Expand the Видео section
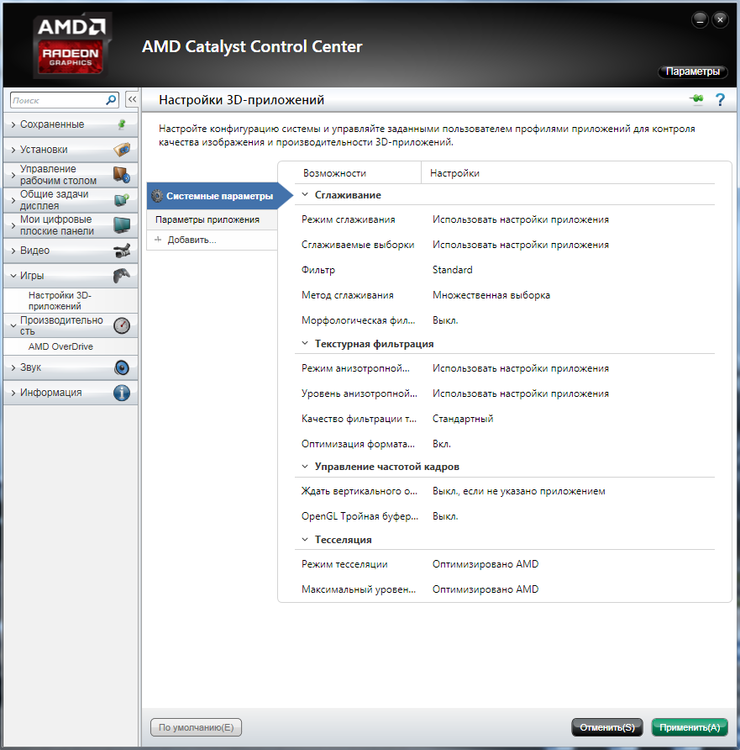The image size is (740, 750). 13,251
